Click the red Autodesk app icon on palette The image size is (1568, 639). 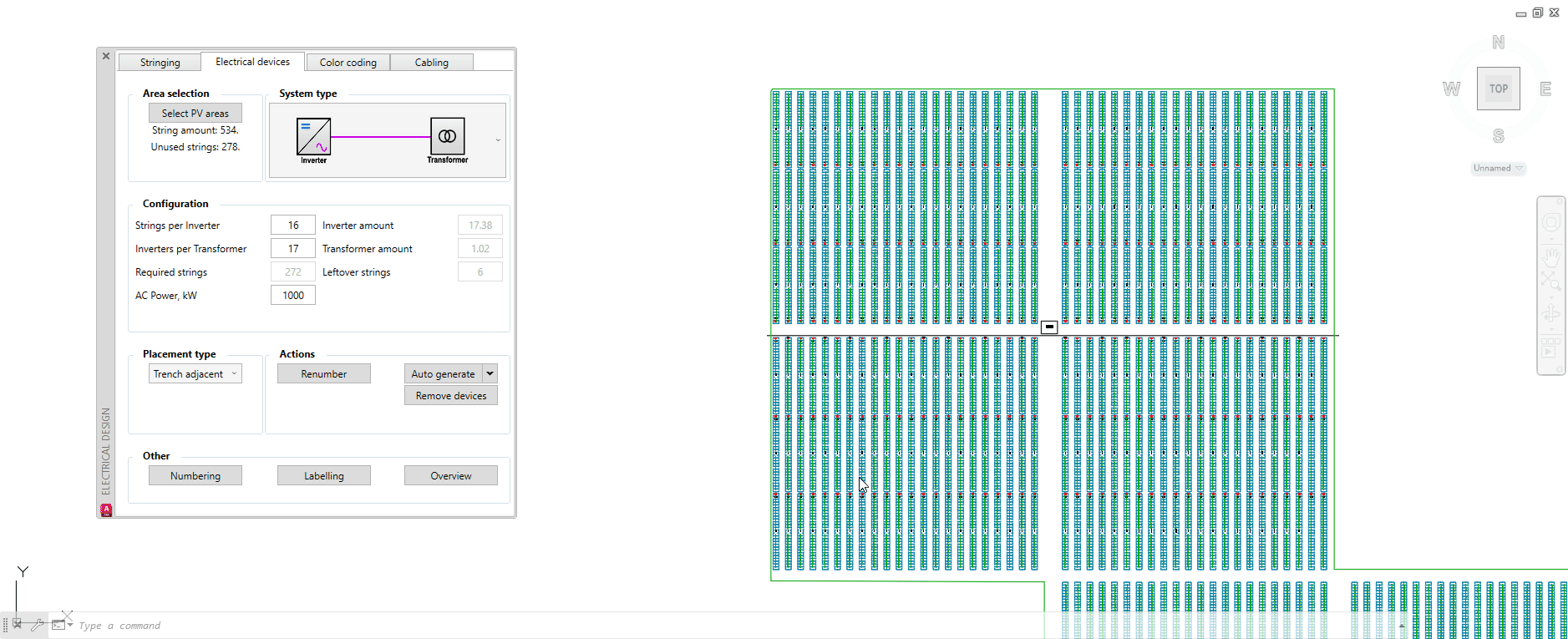(106, 510)
